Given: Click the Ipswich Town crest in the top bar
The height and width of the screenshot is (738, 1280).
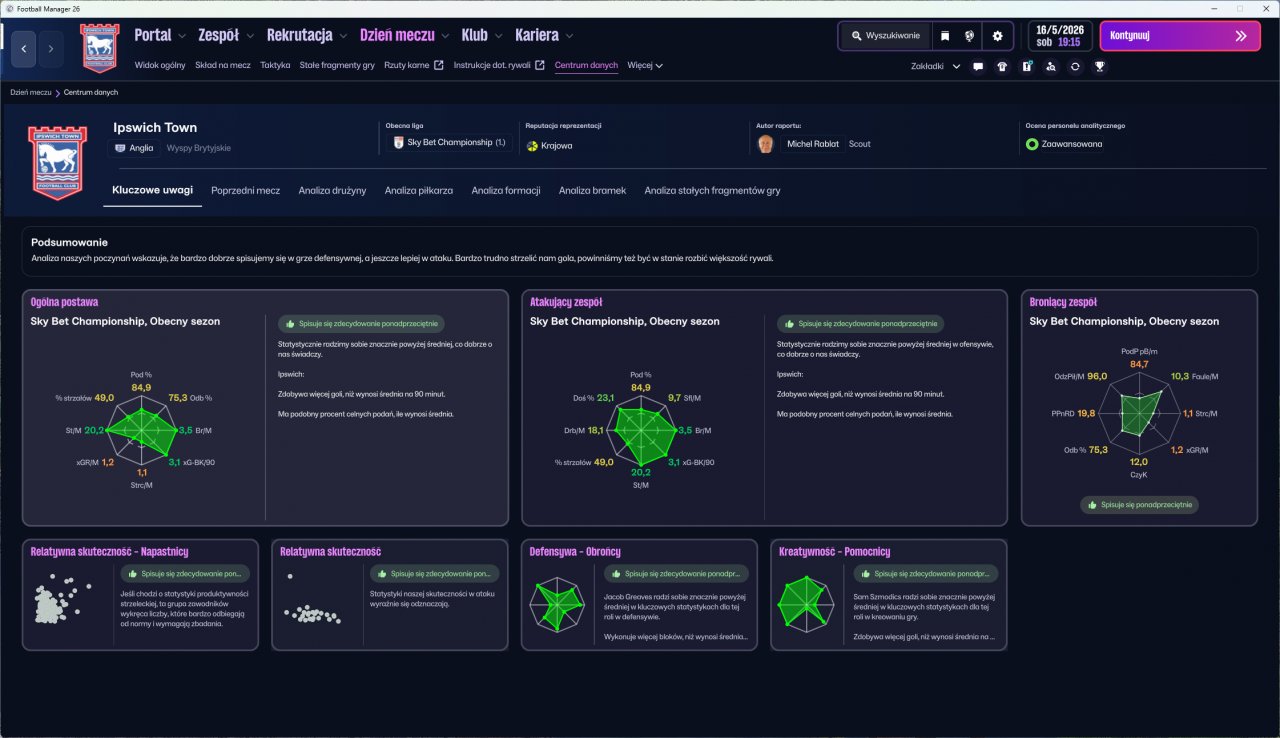Looking at the screenshot, I should point(100,48).
